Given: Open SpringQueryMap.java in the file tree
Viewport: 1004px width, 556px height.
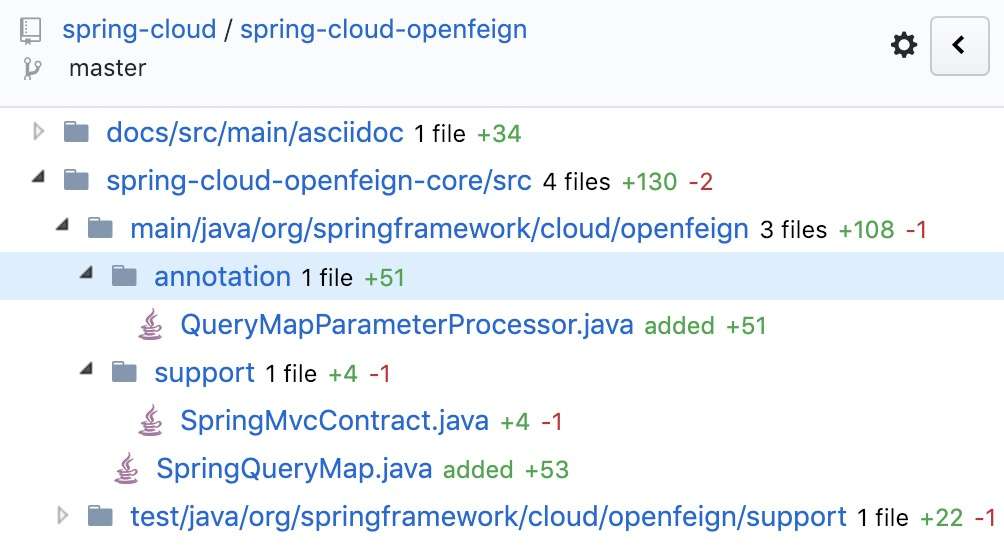Looking at the screenshot, I should pos(295,469).
